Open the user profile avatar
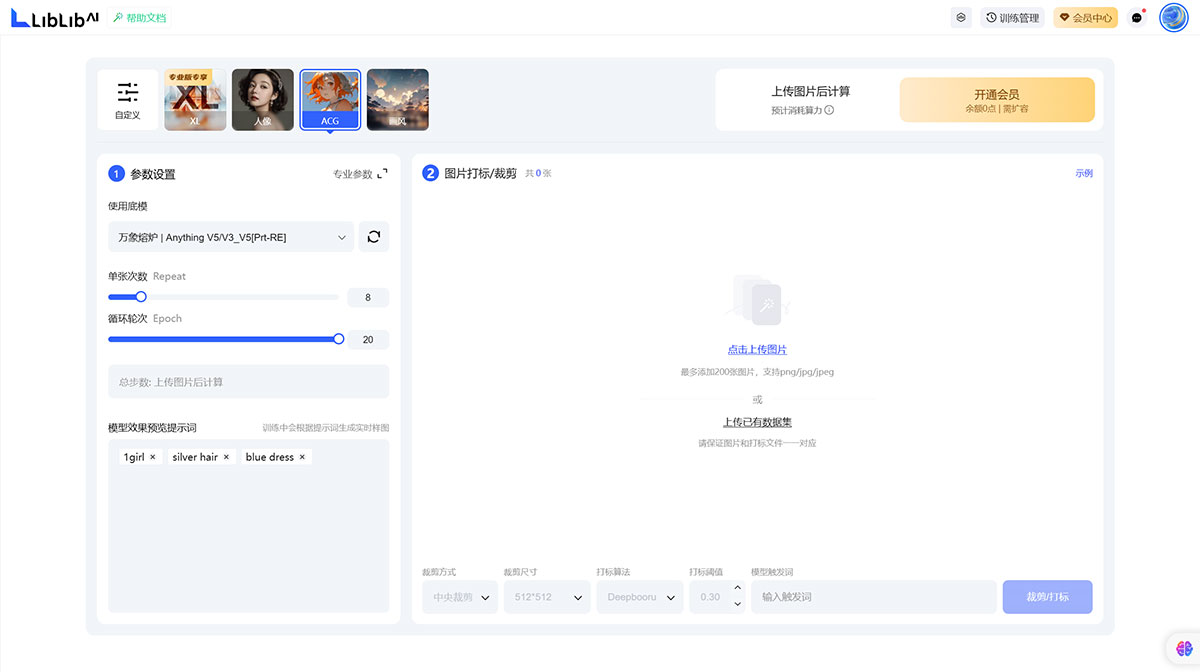 click(x=1173, y=17)
